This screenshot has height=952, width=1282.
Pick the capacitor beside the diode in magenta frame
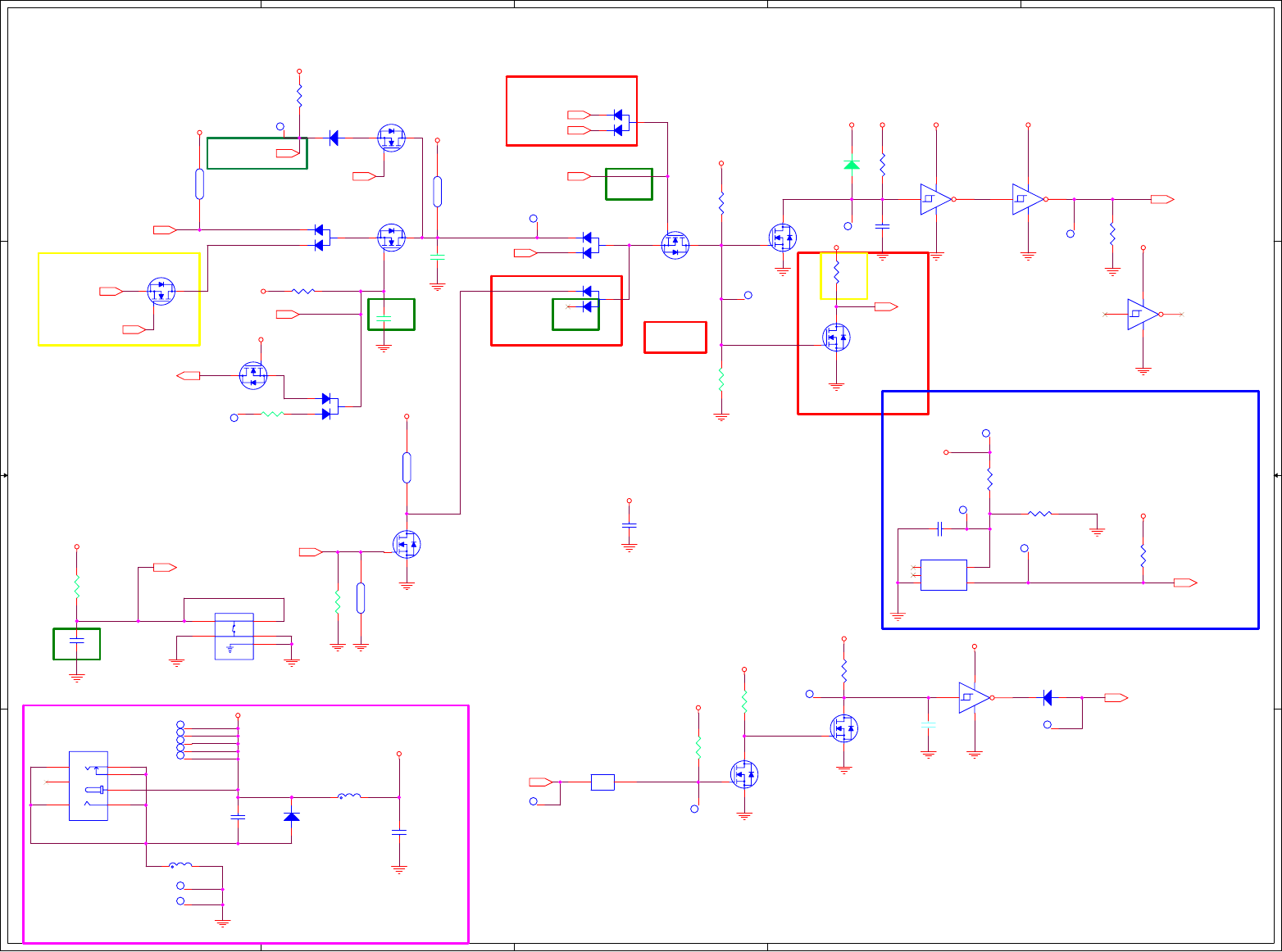[238, 817]
